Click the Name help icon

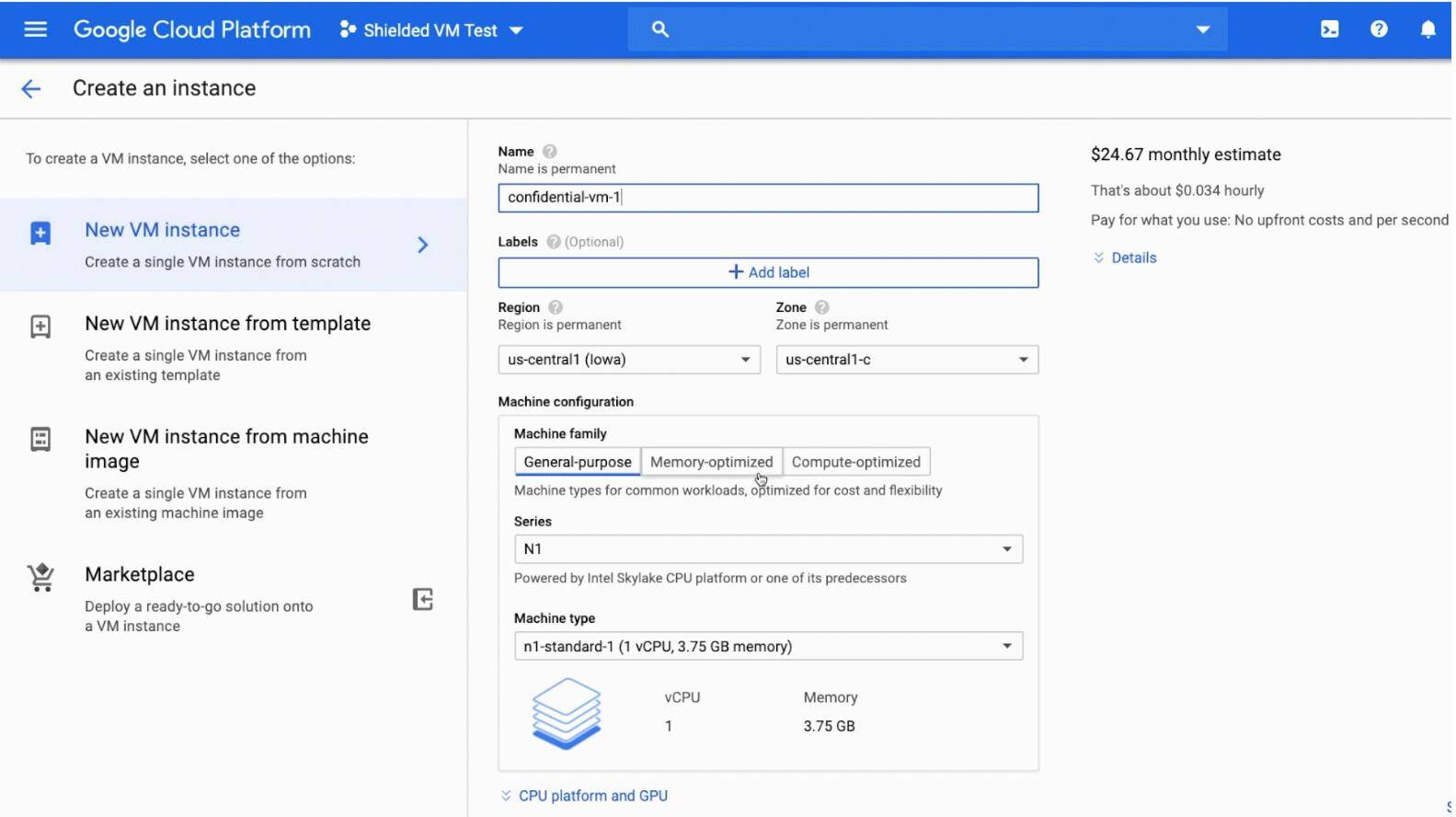tap(549, 152)
